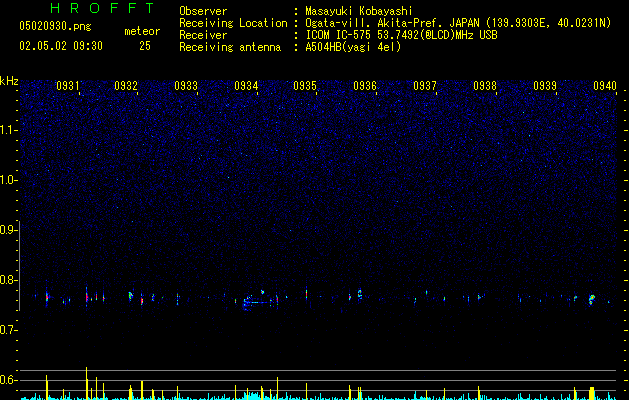Click the ICOM IC-575 receiver value

(x=401, y=35)
